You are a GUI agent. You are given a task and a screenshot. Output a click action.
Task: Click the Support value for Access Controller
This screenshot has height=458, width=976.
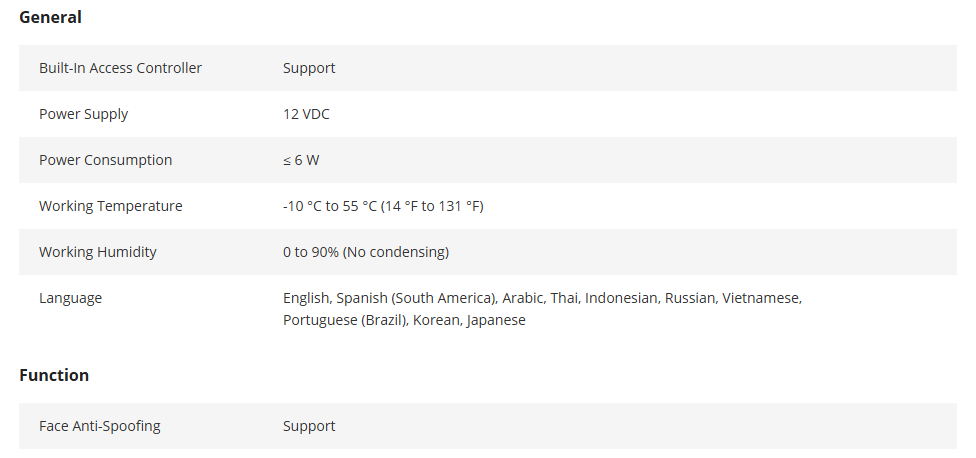(x=309, y=68)
